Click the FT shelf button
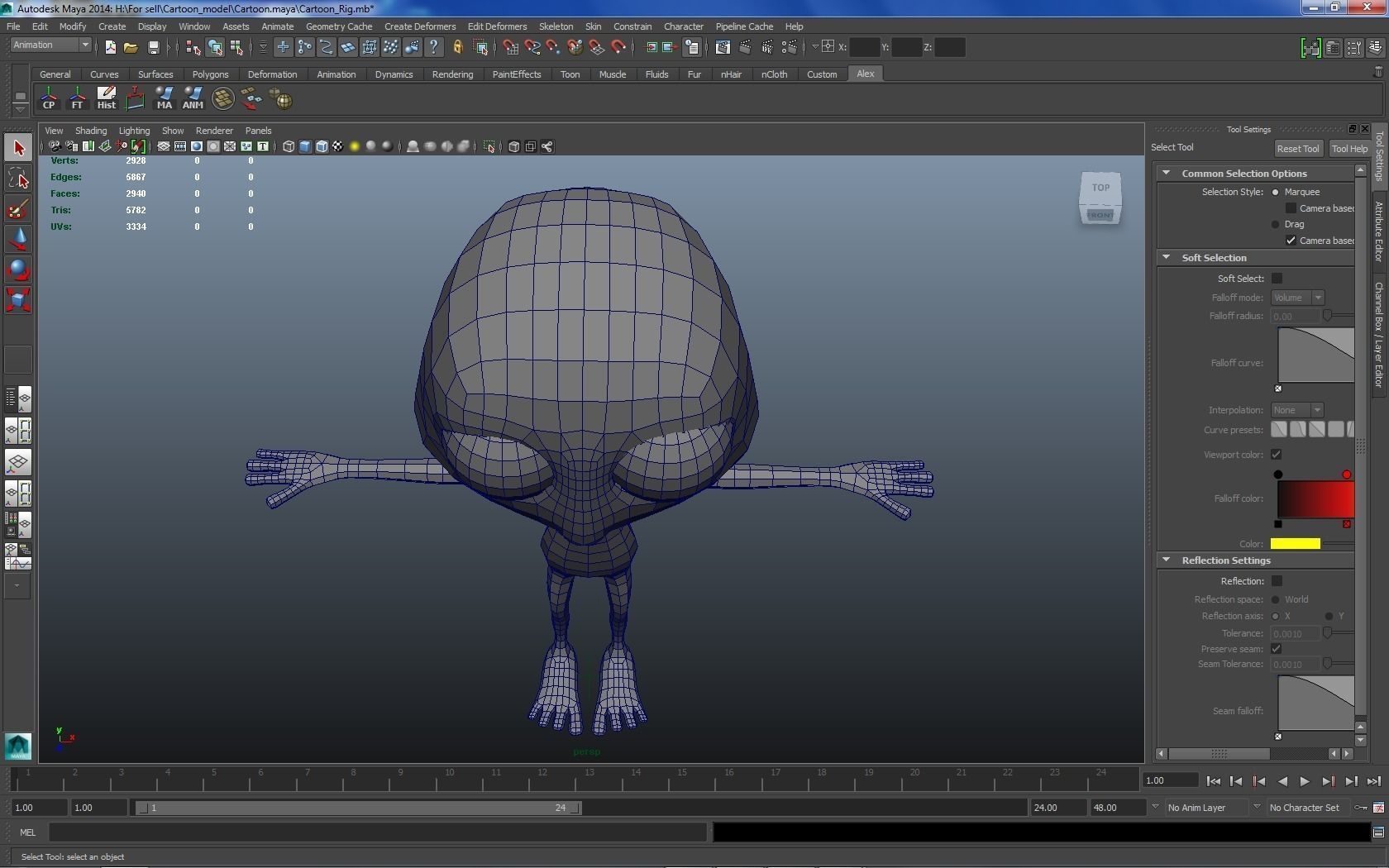The height and width of the screenshot is (868, 1389). point(77,99)
